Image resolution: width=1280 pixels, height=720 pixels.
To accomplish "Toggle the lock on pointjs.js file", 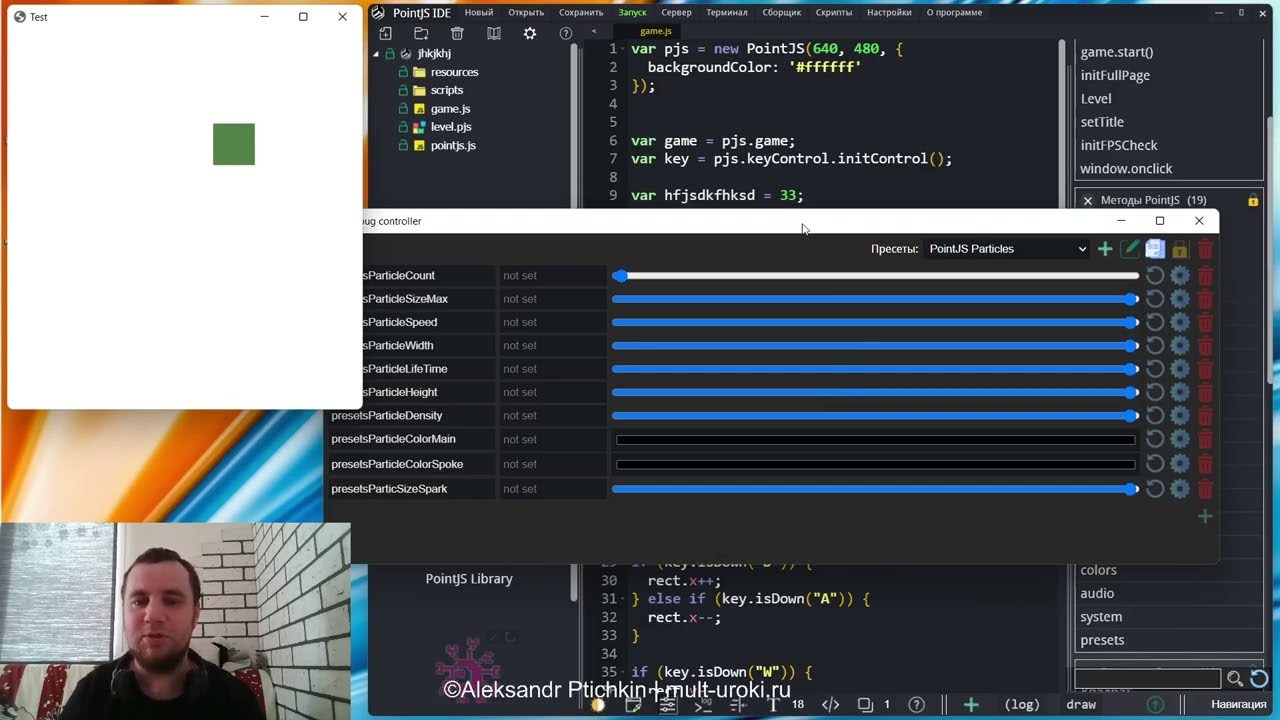I will (x=404, y=145).
